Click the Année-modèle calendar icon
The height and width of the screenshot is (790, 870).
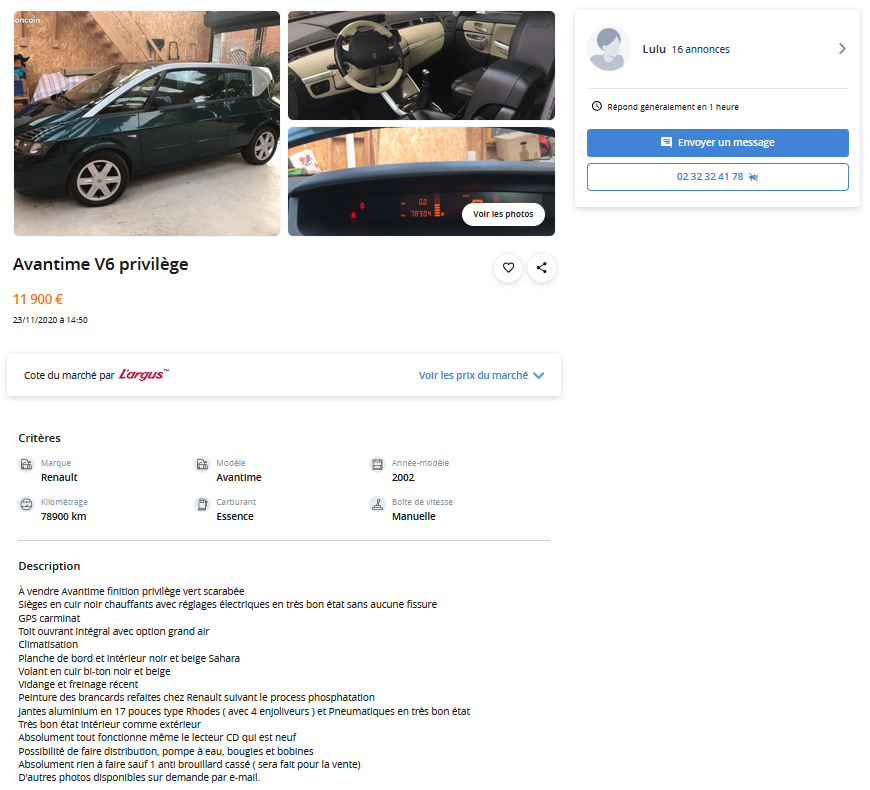coord(377,464)
